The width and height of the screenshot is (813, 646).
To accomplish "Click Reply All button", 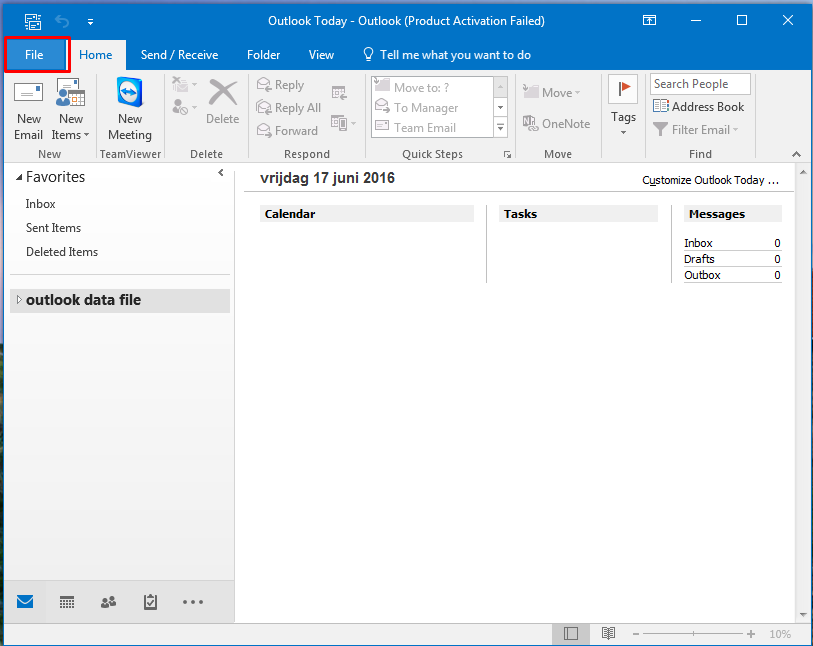I will [x=289, y=108].
